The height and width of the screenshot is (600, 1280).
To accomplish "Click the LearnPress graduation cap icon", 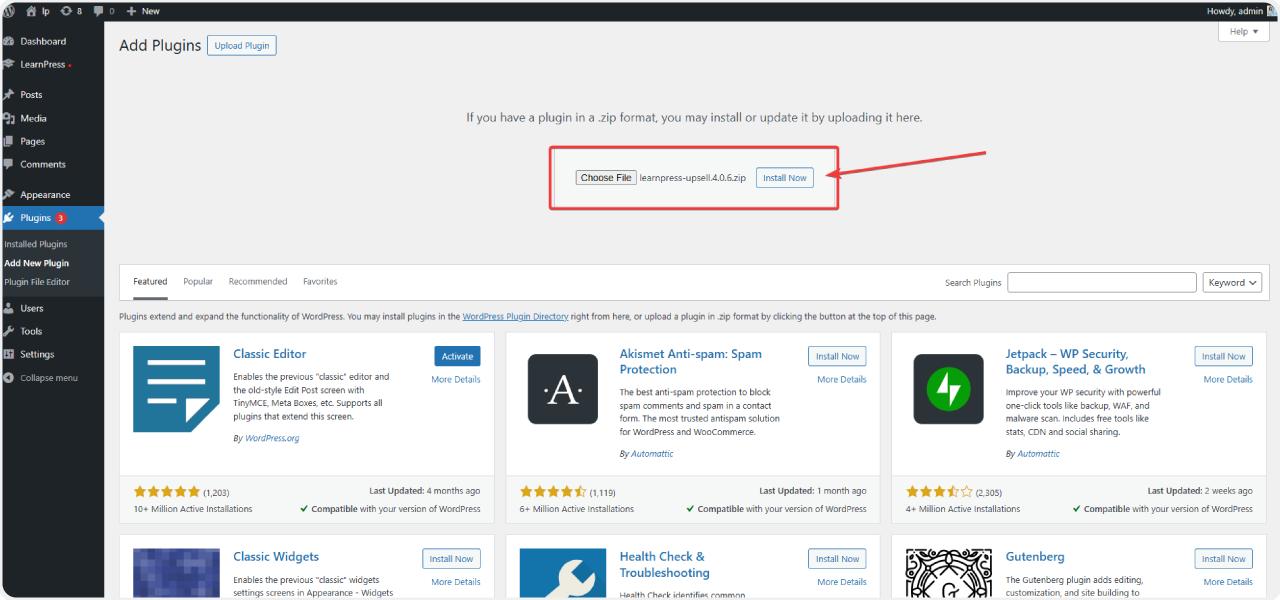I will pyautogui.click(x=9, y=64).
